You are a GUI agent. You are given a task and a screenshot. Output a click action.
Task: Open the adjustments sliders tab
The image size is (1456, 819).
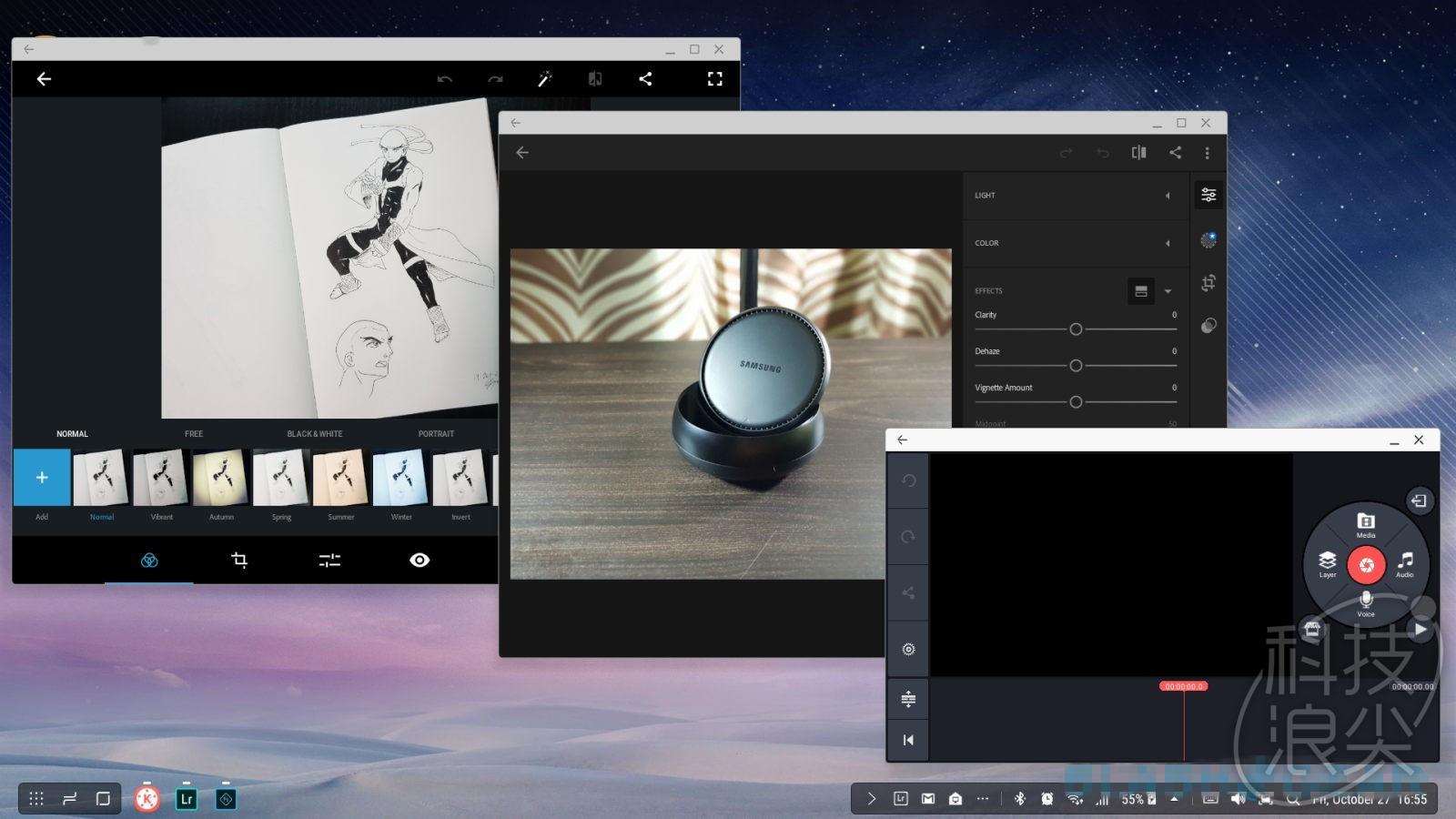coord(329,560)
